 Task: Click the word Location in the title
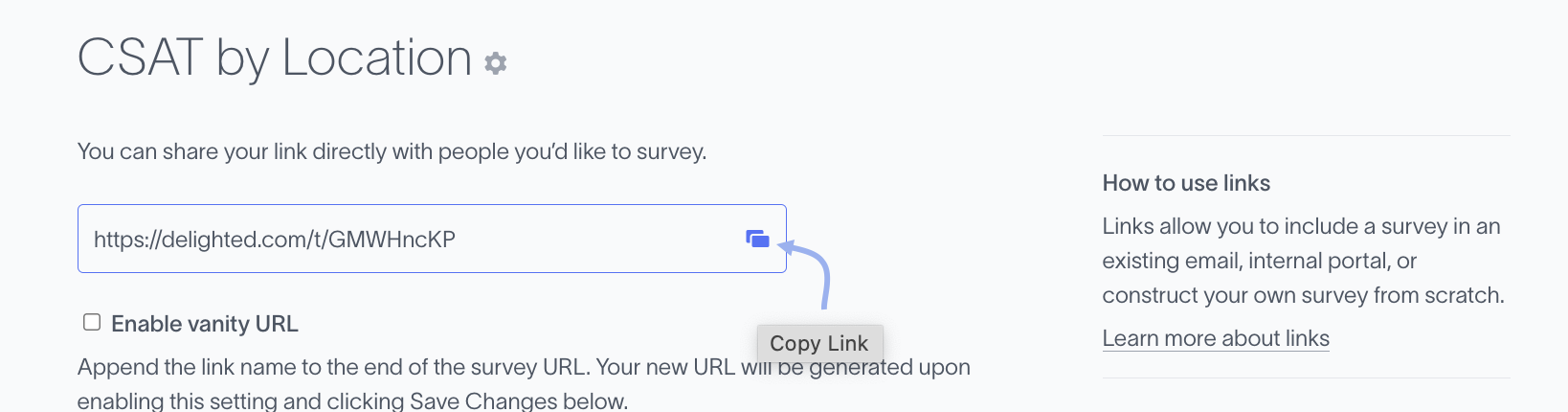click(x=377, y=57)
